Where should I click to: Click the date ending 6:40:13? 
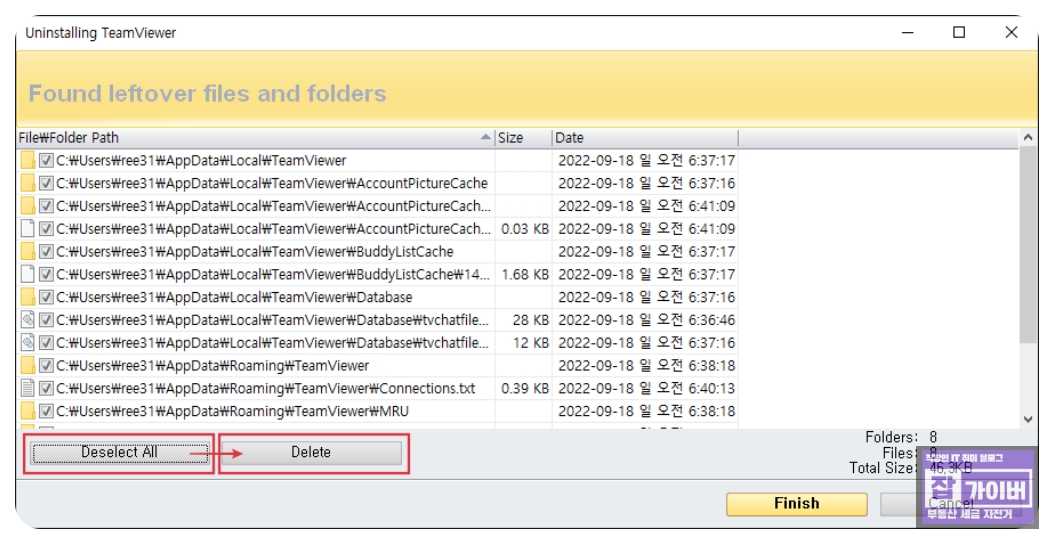point(647,389)
